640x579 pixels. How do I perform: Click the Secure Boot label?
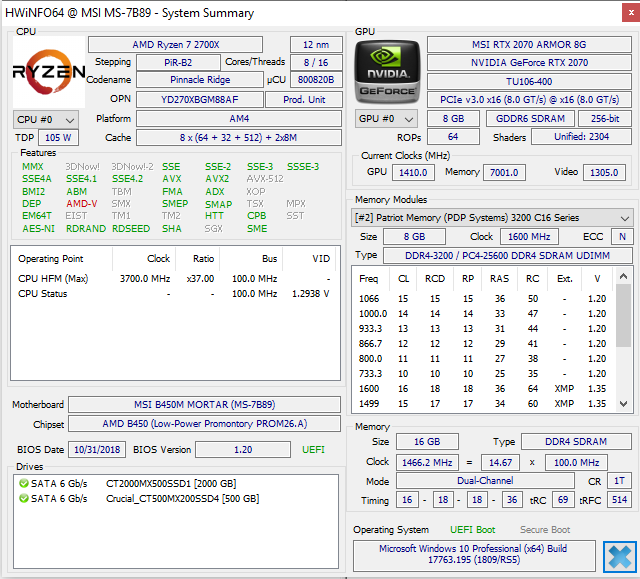point(545,530)
